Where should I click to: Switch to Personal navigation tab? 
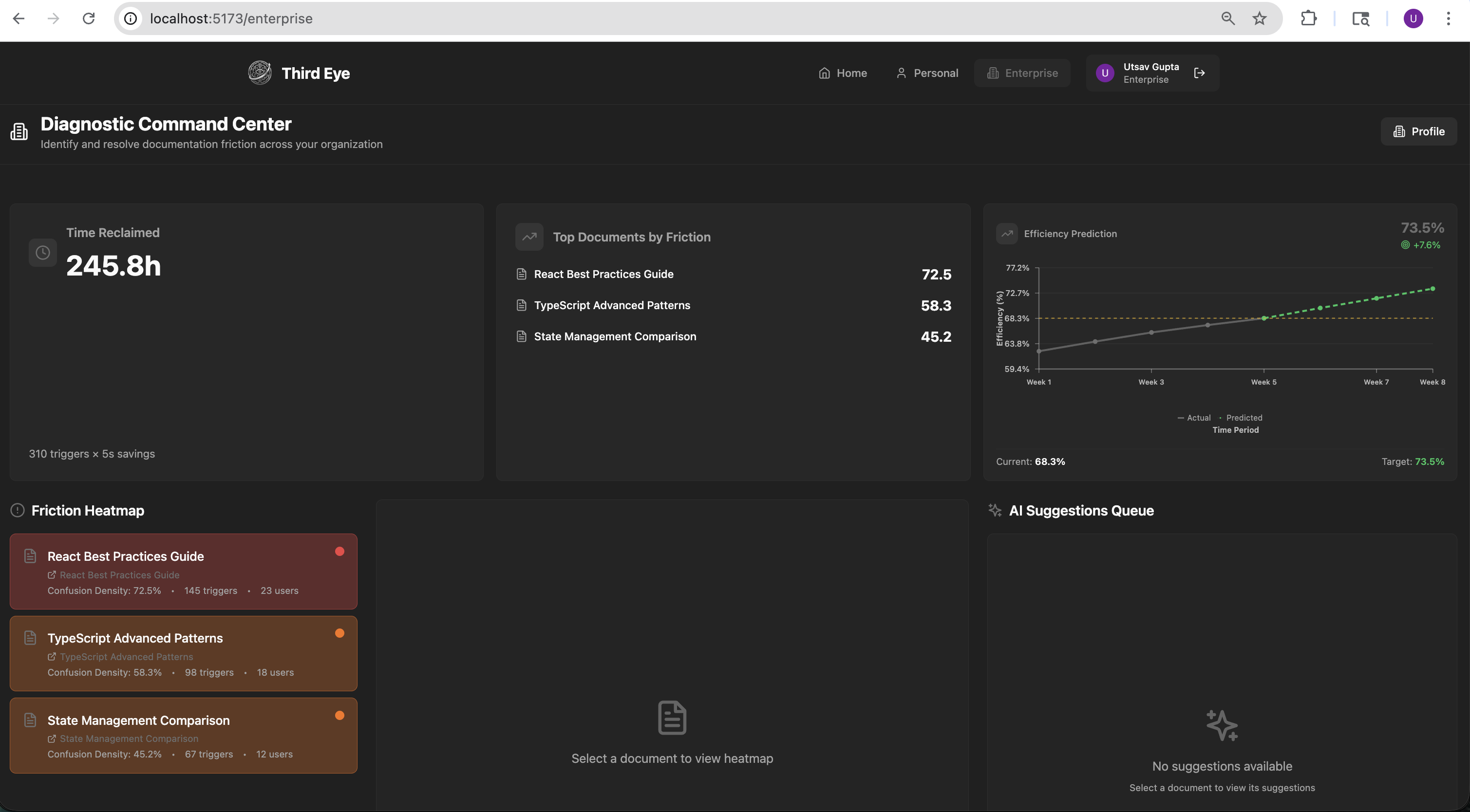[x=927, y=73]
